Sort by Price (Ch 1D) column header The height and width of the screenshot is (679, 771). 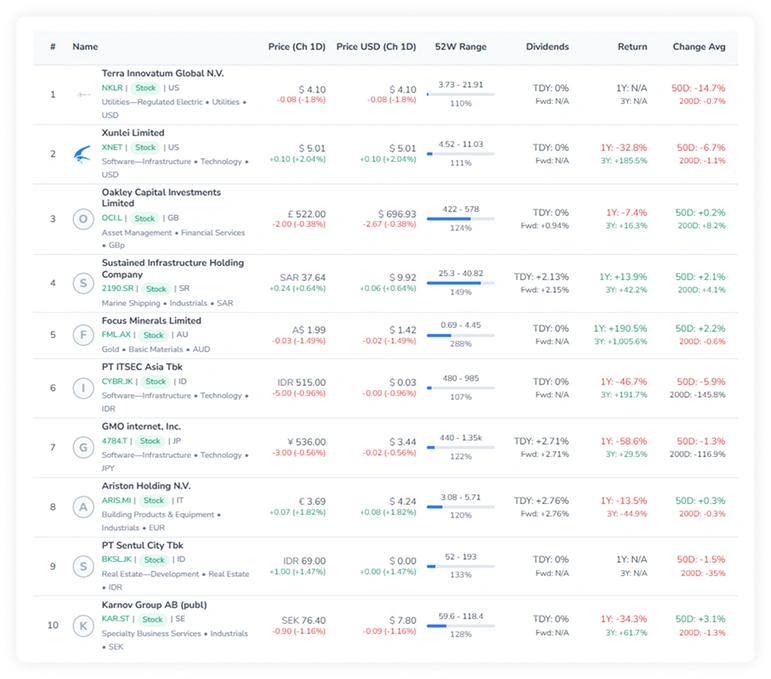[297, 47]
